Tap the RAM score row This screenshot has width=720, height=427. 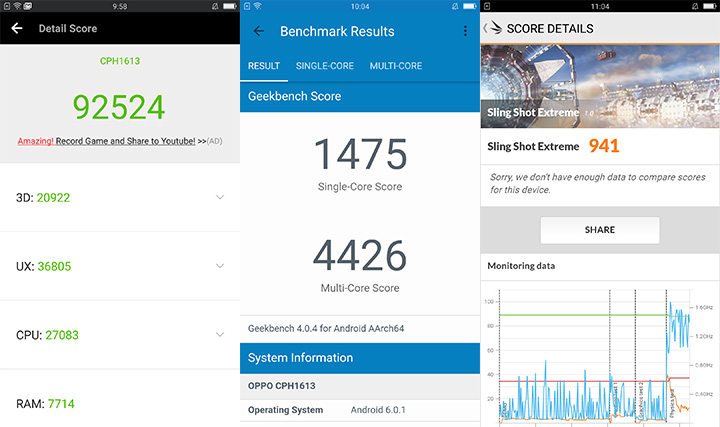(120, 403)
